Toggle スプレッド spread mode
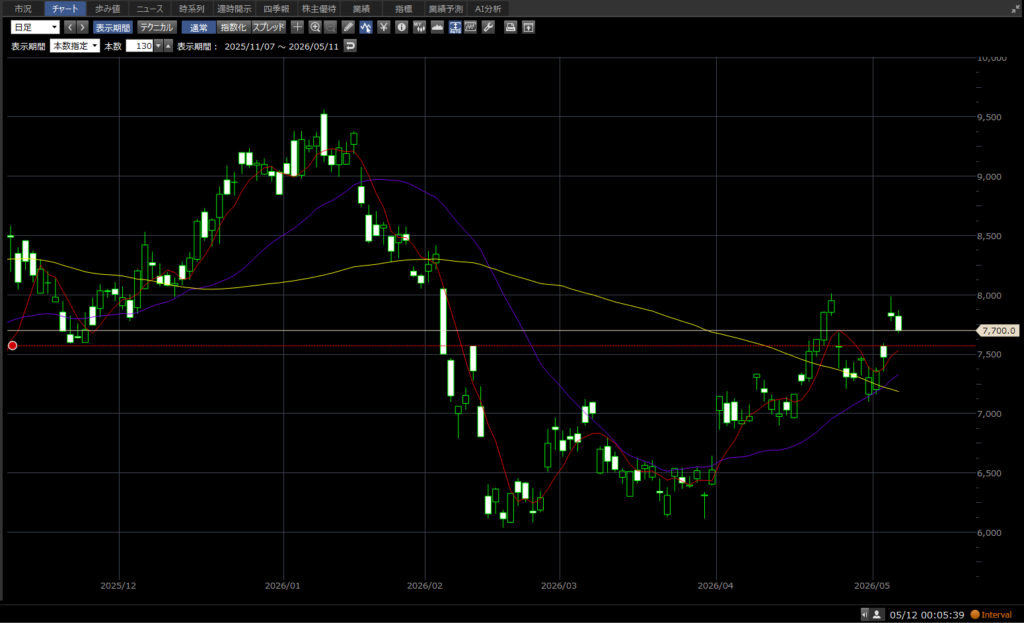This screenshot has height=623, width=1024. coord(268,27)
